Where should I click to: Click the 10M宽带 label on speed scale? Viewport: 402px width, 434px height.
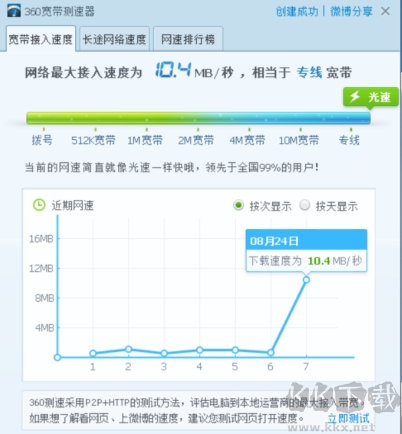click(x=299, y=140)
